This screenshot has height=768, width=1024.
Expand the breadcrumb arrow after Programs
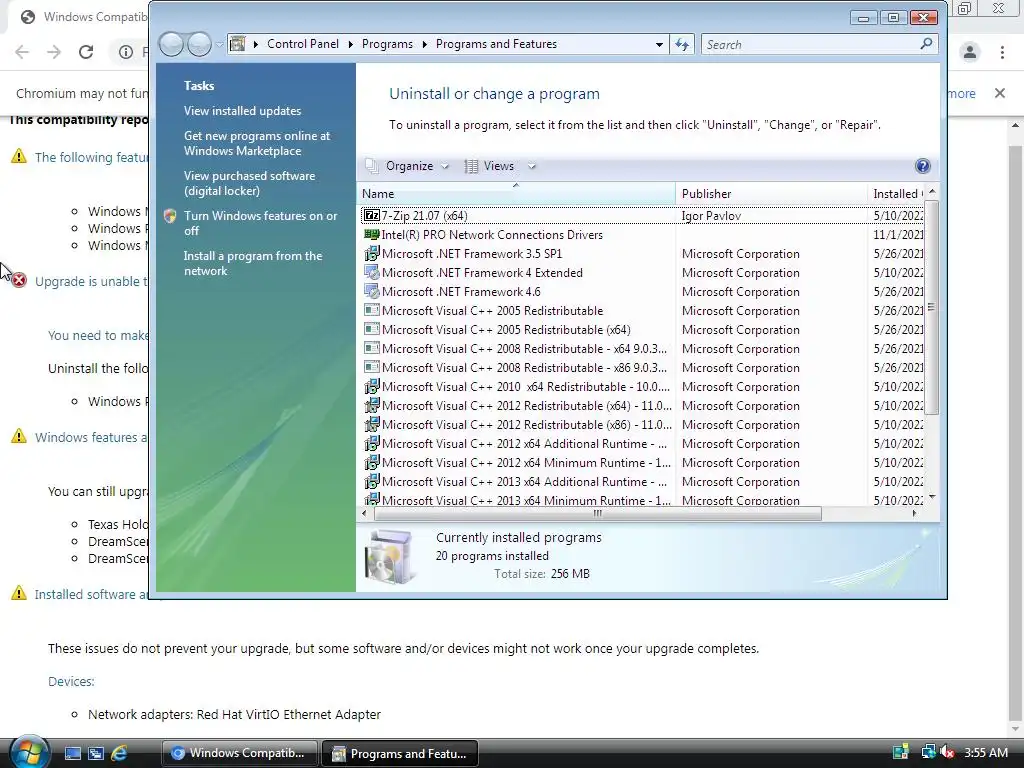pyautogui.click(x=424, y=44)
